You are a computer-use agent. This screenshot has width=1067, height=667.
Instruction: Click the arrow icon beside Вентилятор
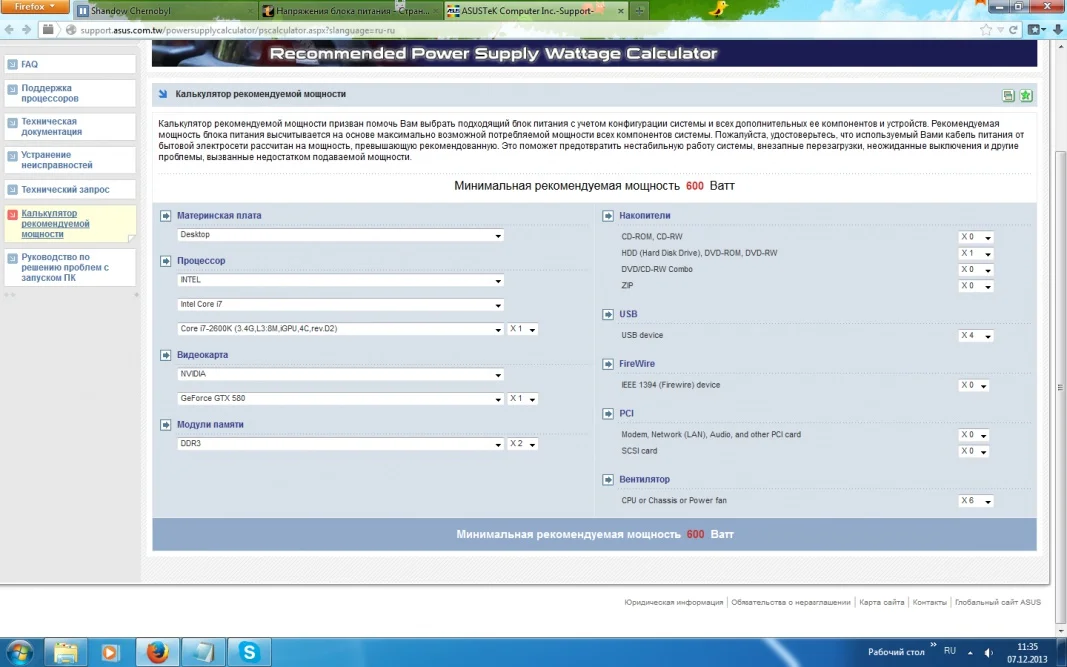(x=608, y=480)
